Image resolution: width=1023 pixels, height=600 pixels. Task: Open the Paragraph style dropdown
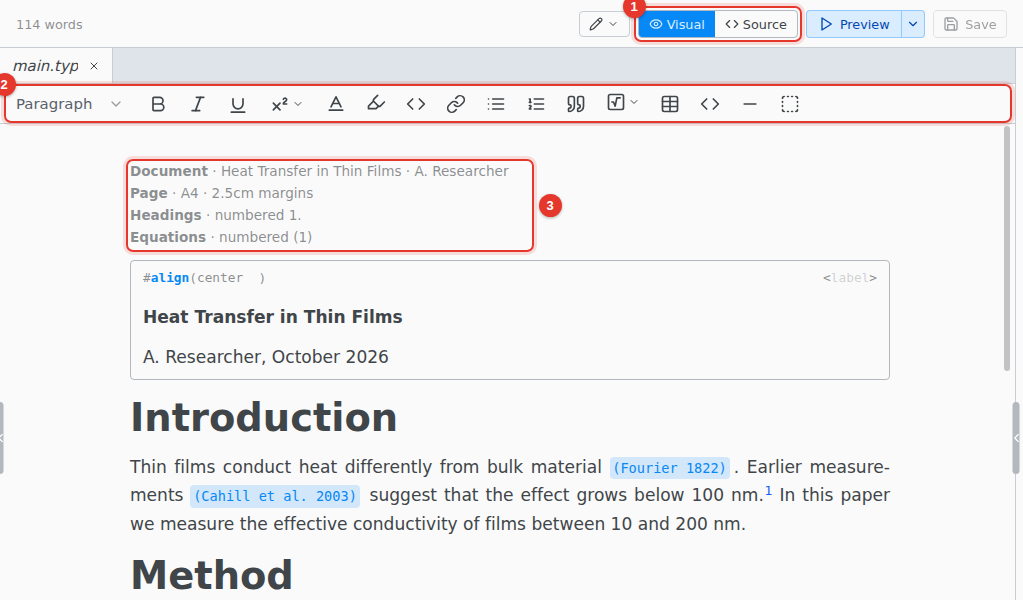[x=69, y=104]
